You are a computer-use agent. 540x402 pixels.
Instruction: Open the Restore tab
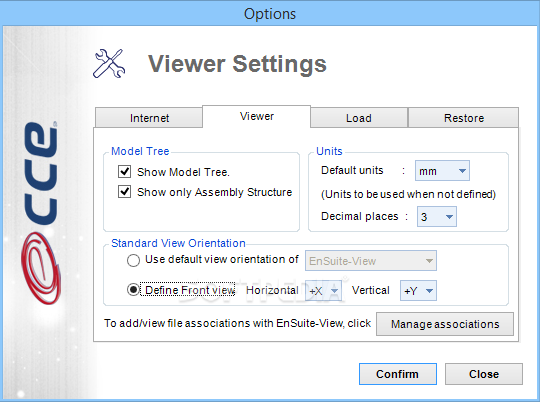pos(464,118)
